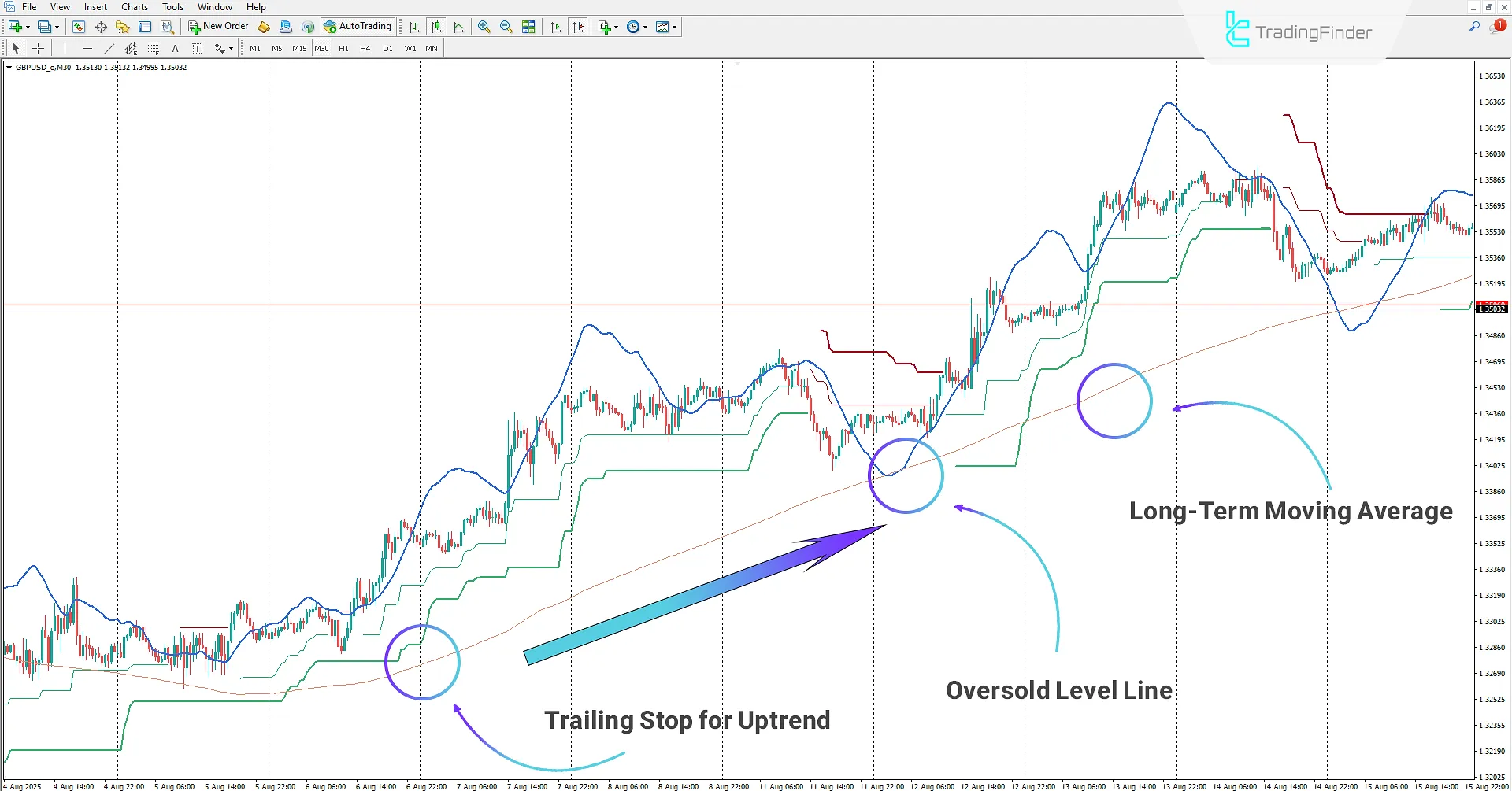This screenshot has width=1512, height=791.
Task: Toggle the AutoTrading button
Action: point(358,27)
